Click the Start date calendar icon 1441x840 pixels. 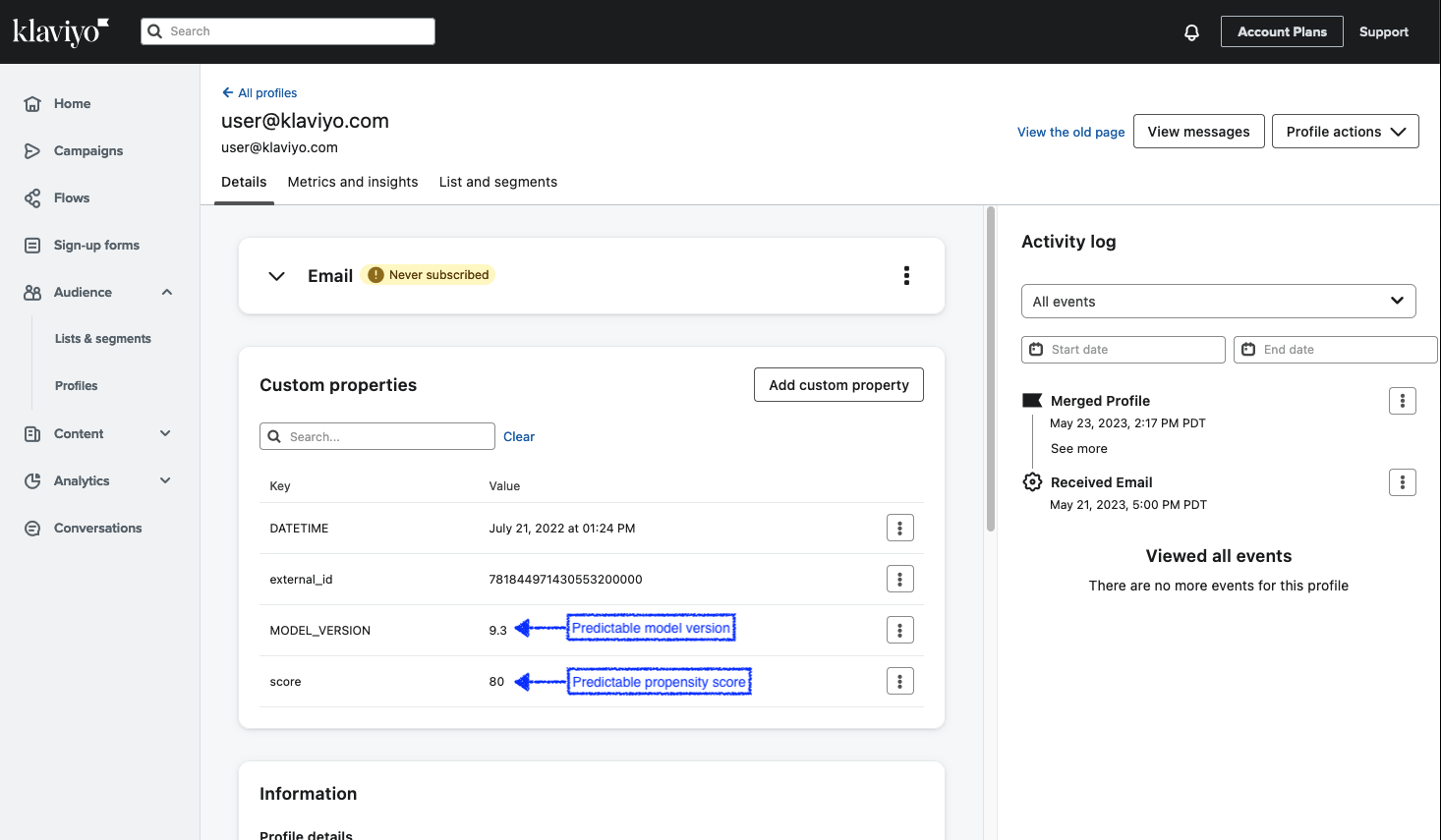tap(1036, 350)
